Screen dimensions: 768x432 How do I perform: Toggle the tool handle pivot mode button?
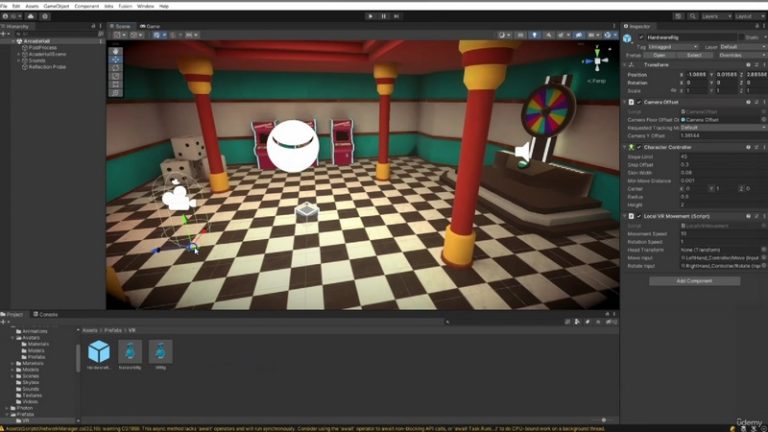(120, 35)
